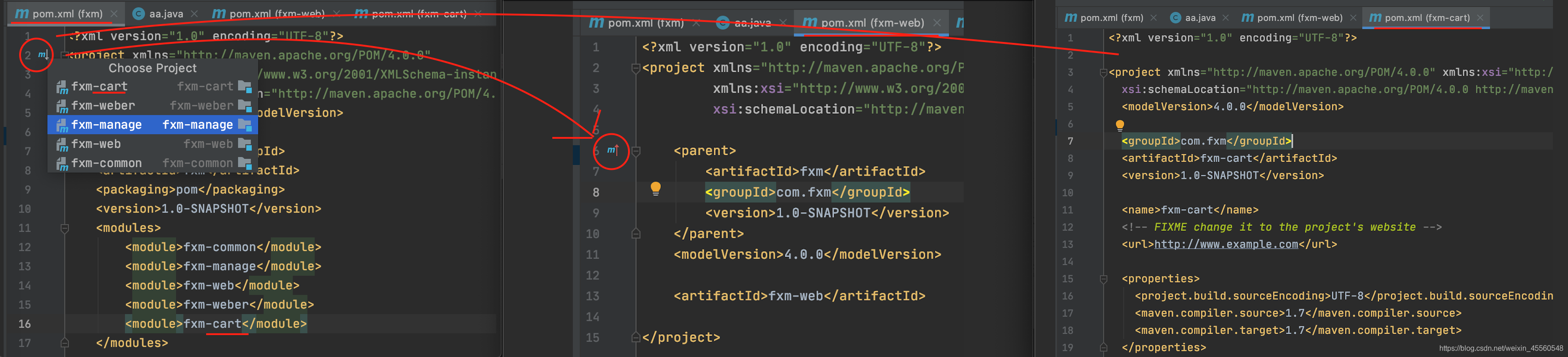Close the aa.java tab in left editor
Image resolution: width=1568 pixels, height=357 pixels.
[193, 13]
